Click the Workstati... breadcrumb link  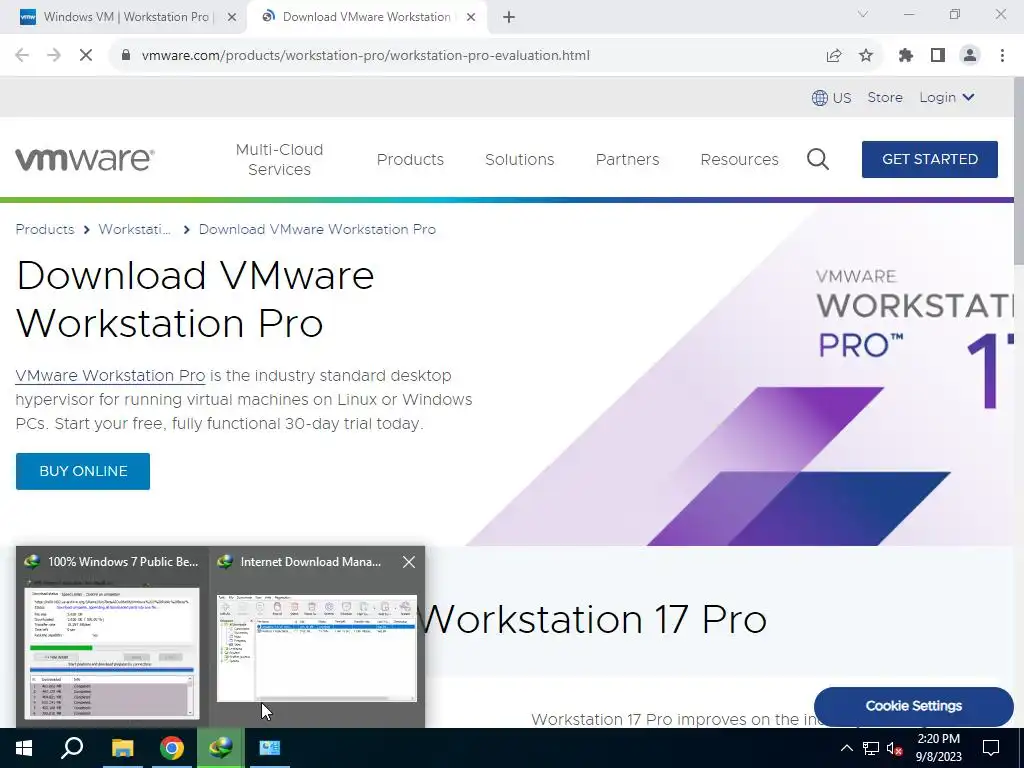tap(135, 229)
